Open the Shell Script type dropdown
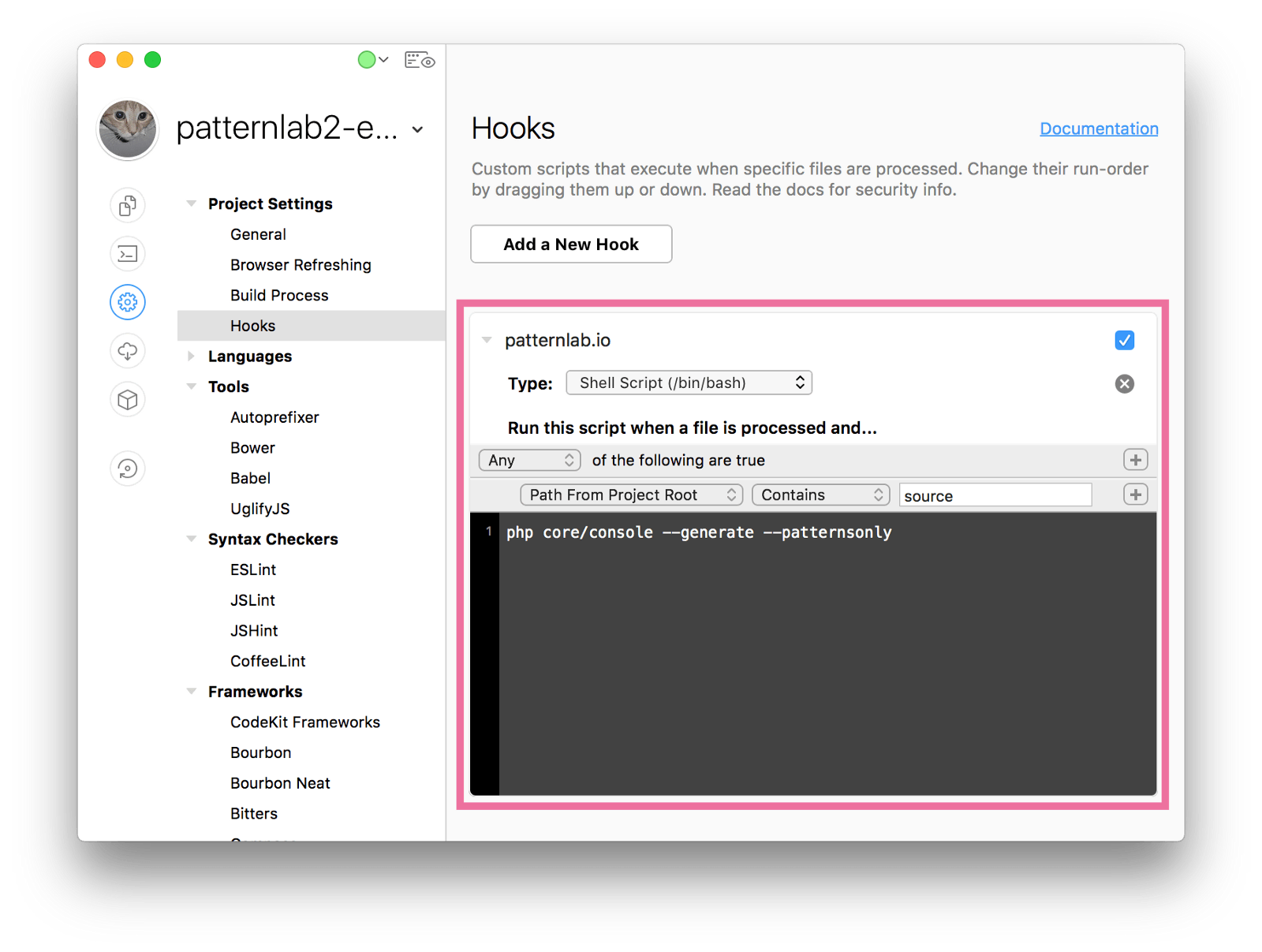Image resolution: width=1262 pixels, height=952 pixels. pyautogui.click(x=688, y=383)
